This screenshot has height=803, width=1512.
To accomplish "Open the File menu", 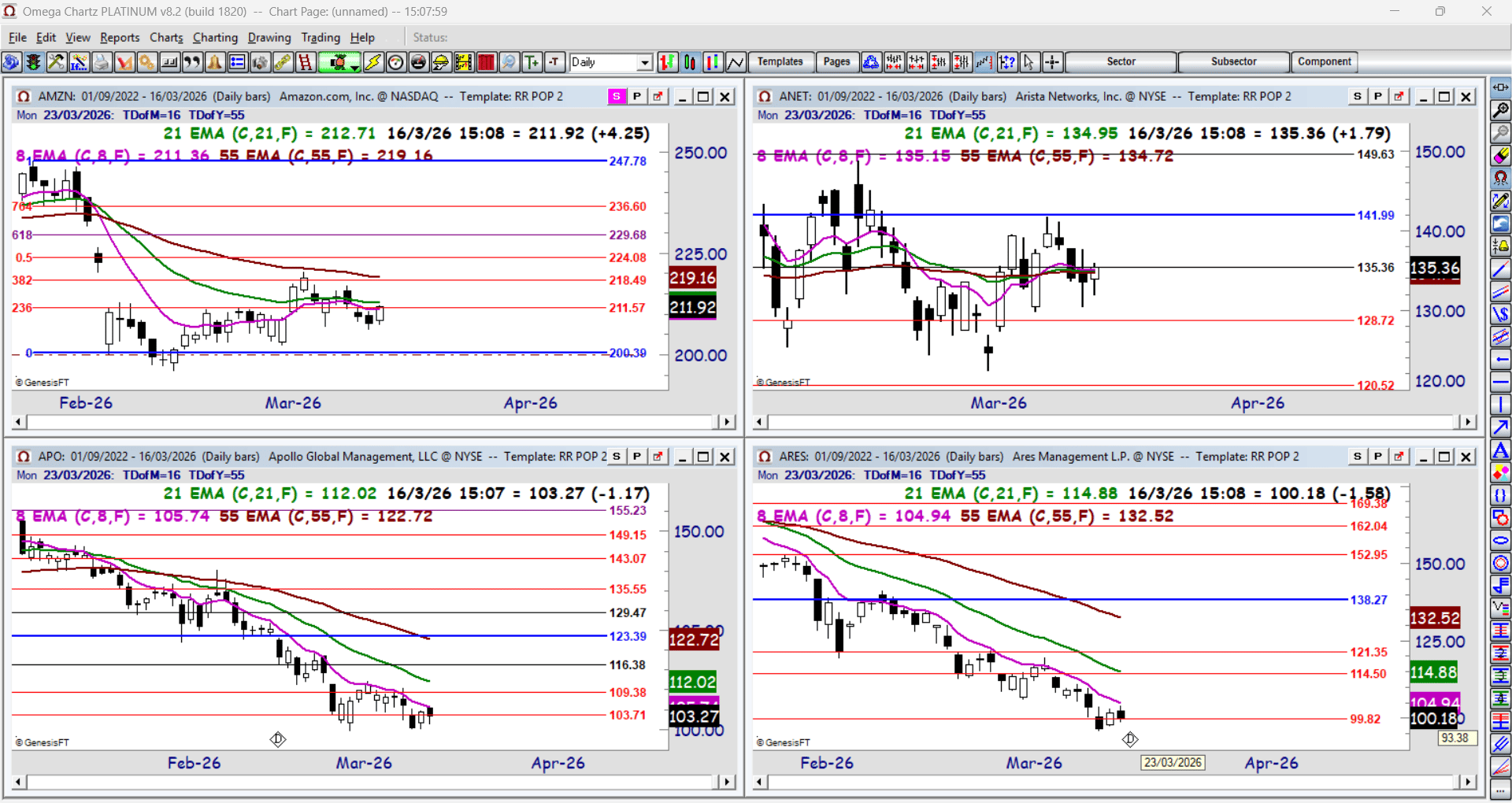I will [17, 37].
